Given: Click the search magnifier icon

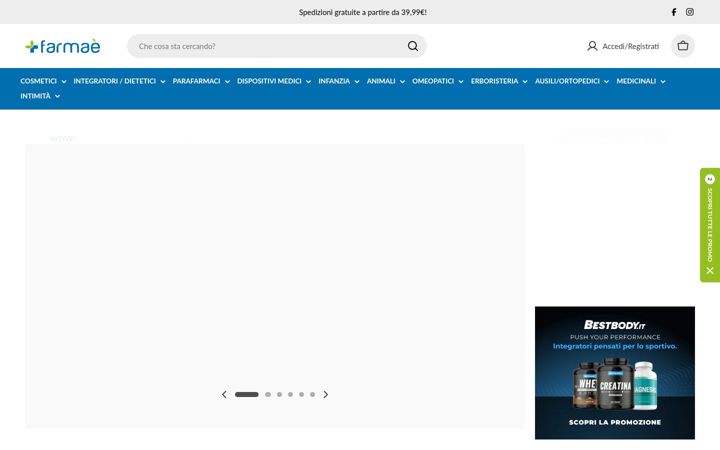Looking at the screenshot, I should point(413,46).
